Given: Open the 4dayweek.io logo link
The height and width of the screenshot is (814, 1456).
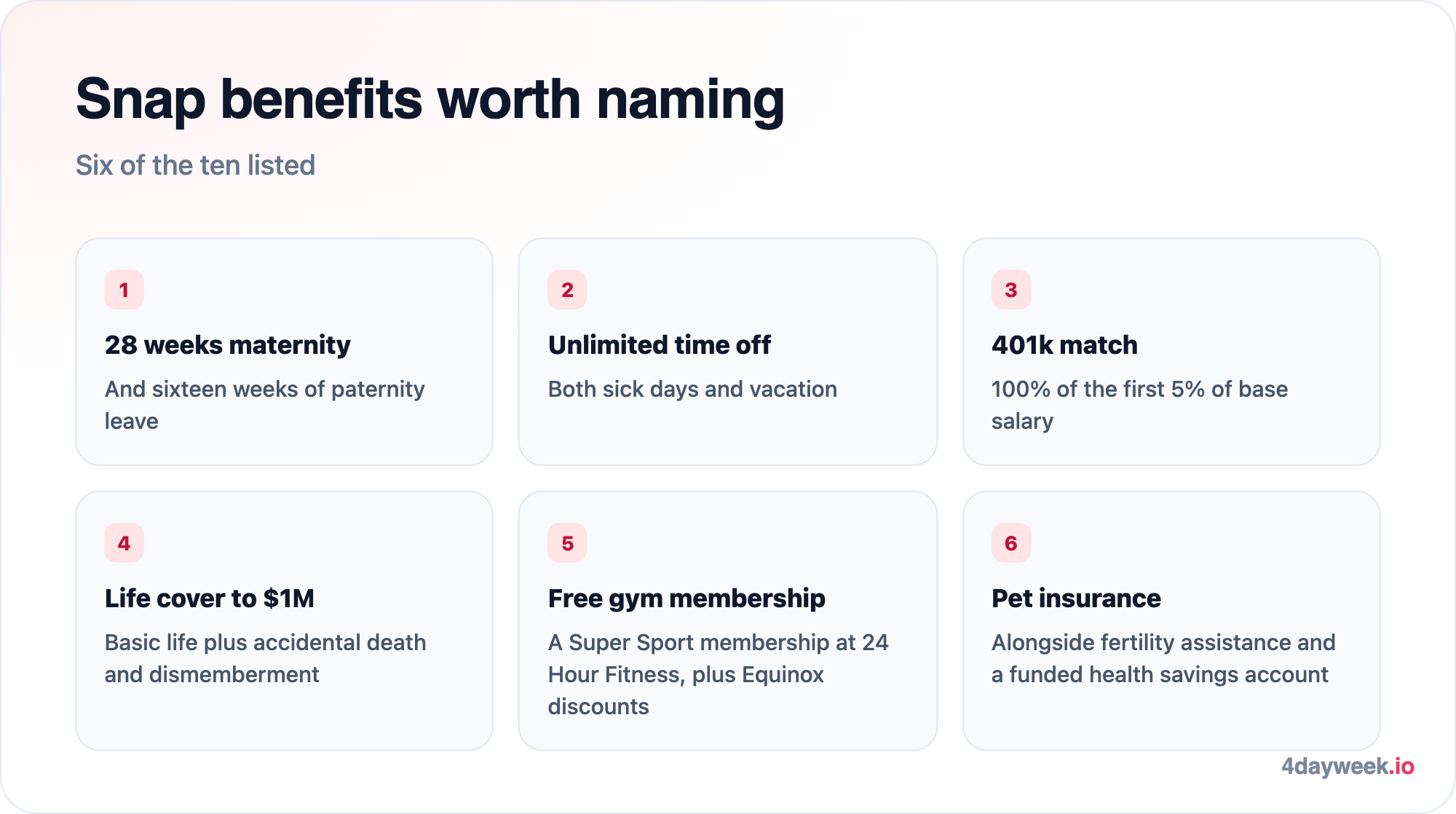Looking at the screenshot, I should (1348, 766).
